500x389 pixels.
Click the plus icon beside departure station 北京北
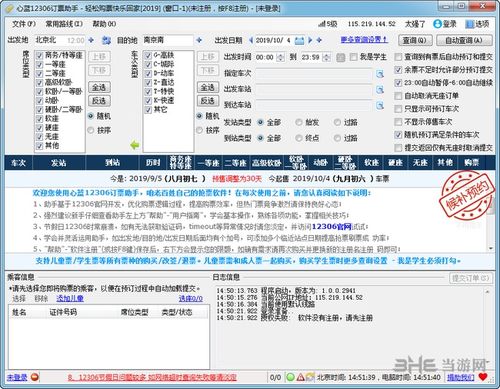(x=91, y=40)
